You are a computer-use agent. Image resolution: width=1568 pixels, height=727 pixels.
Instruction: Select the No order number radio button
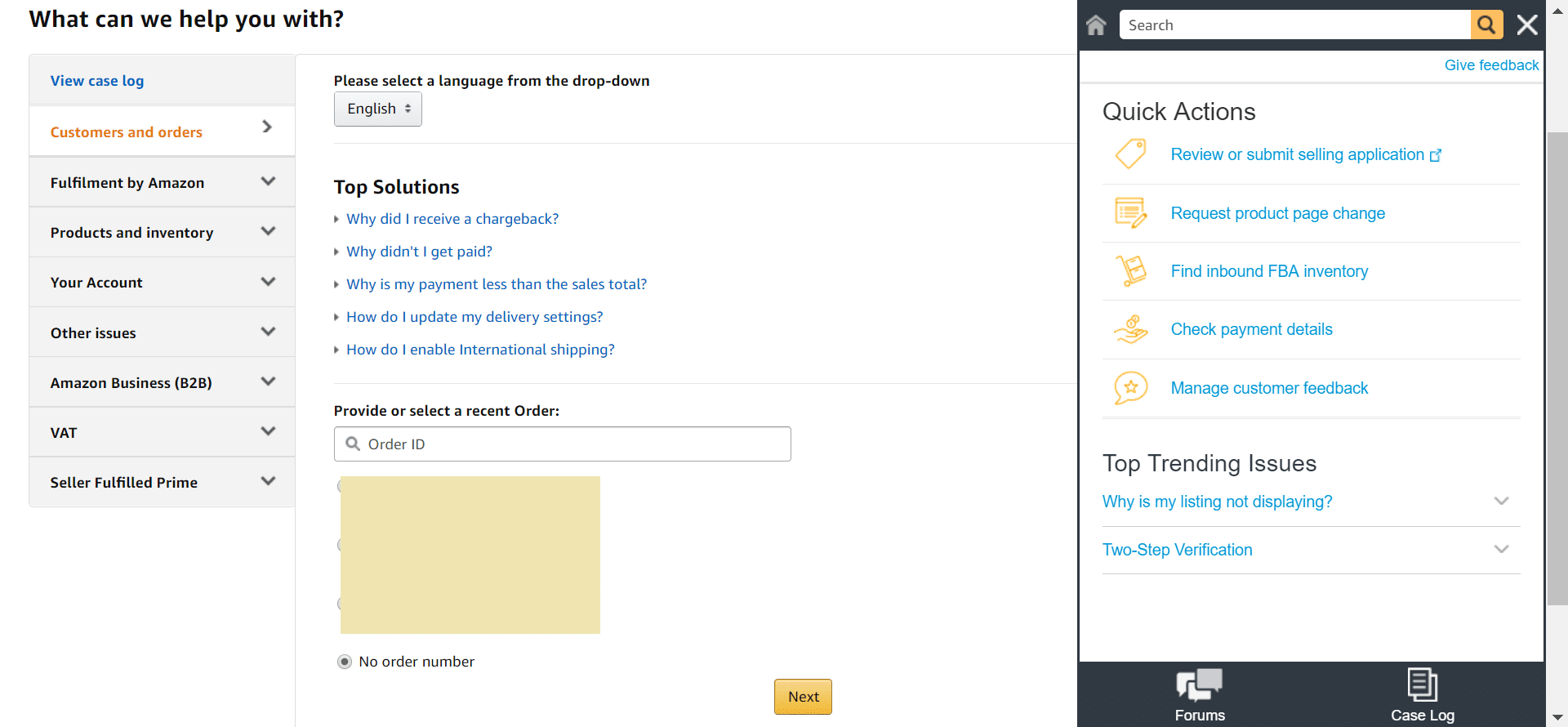(345, 662)
